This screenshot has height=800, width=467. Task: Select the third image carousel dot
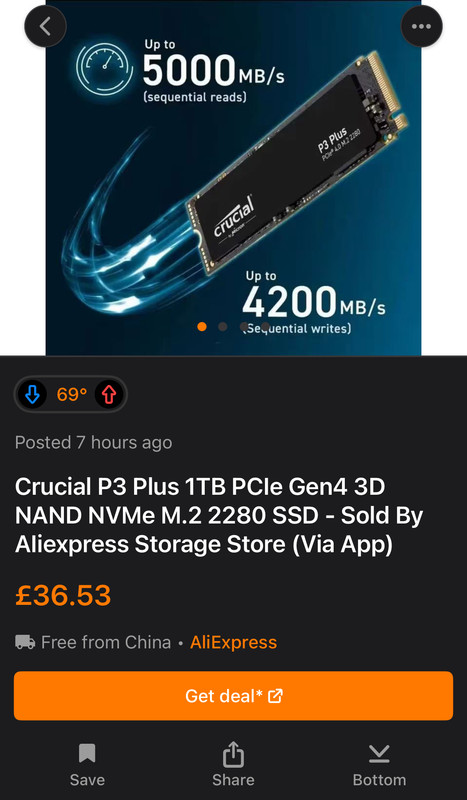pyautogui.click(x=244, y=327)
